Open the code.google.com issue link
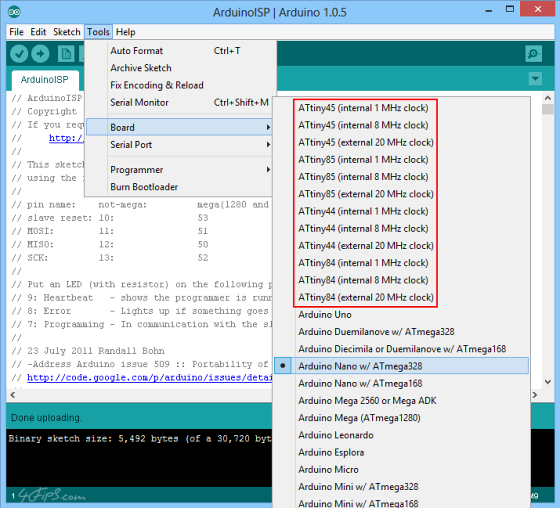The image size is (560, 508). (150, 378)
